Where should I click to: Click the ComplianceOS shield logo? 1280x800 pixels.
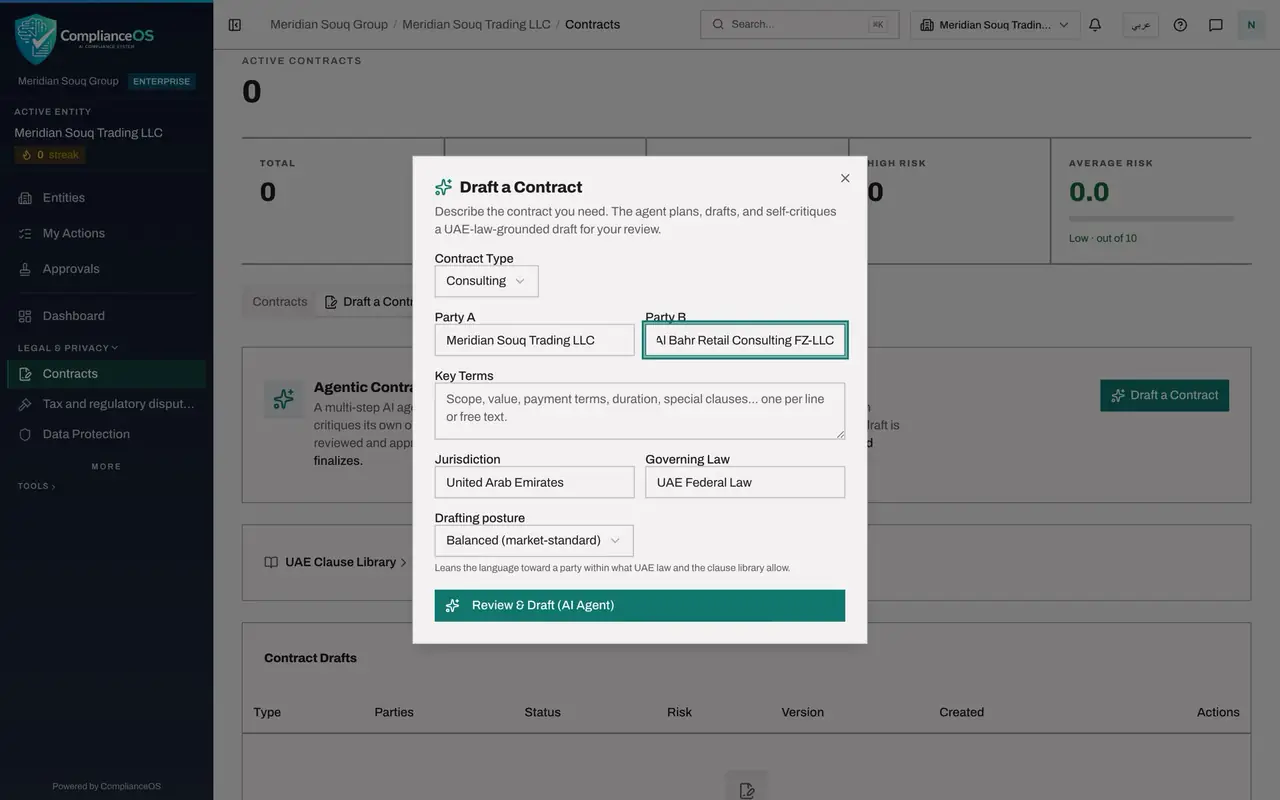35,39
